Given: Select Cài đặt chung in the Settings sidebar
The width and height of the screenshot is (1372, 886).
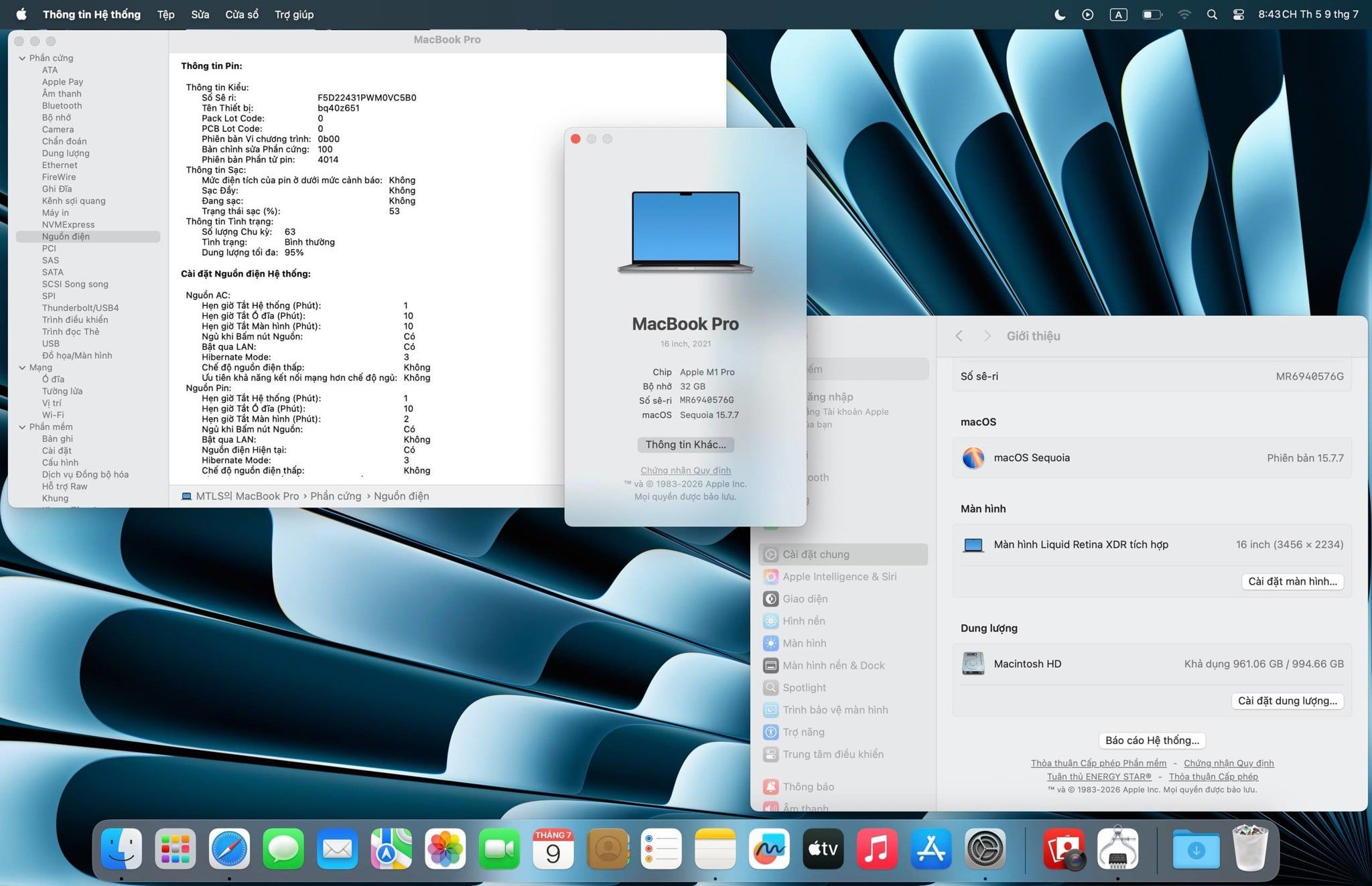Looking at the screenshot, I should coord(843,555).
